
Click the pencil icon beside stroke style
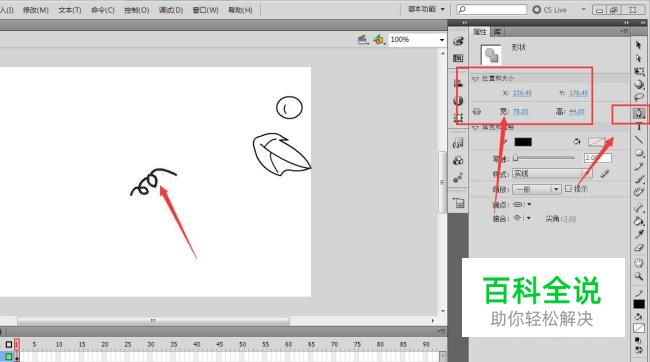pyautogui.click(x=604, y=174)
